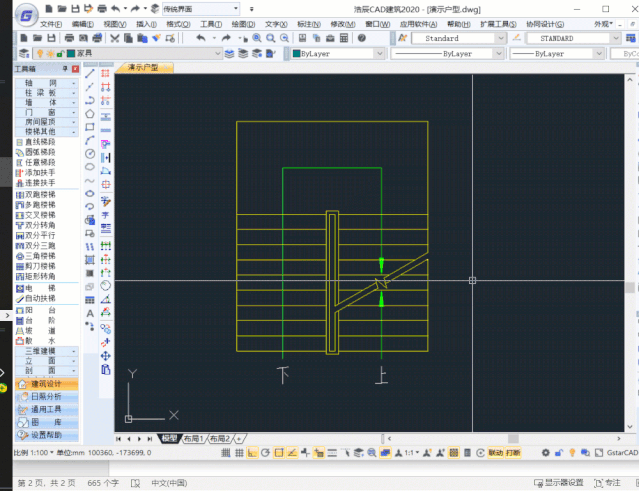Click the Help question mark icon
The height and width of the screenshot is (491, 639).
click(x=361, y=38)
